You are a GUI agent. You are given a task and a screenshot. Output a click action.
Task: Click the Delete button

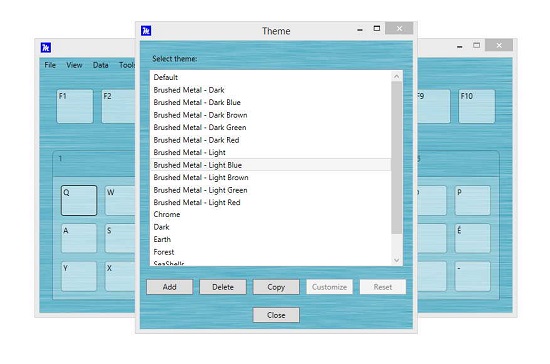[x=223, y=287]
